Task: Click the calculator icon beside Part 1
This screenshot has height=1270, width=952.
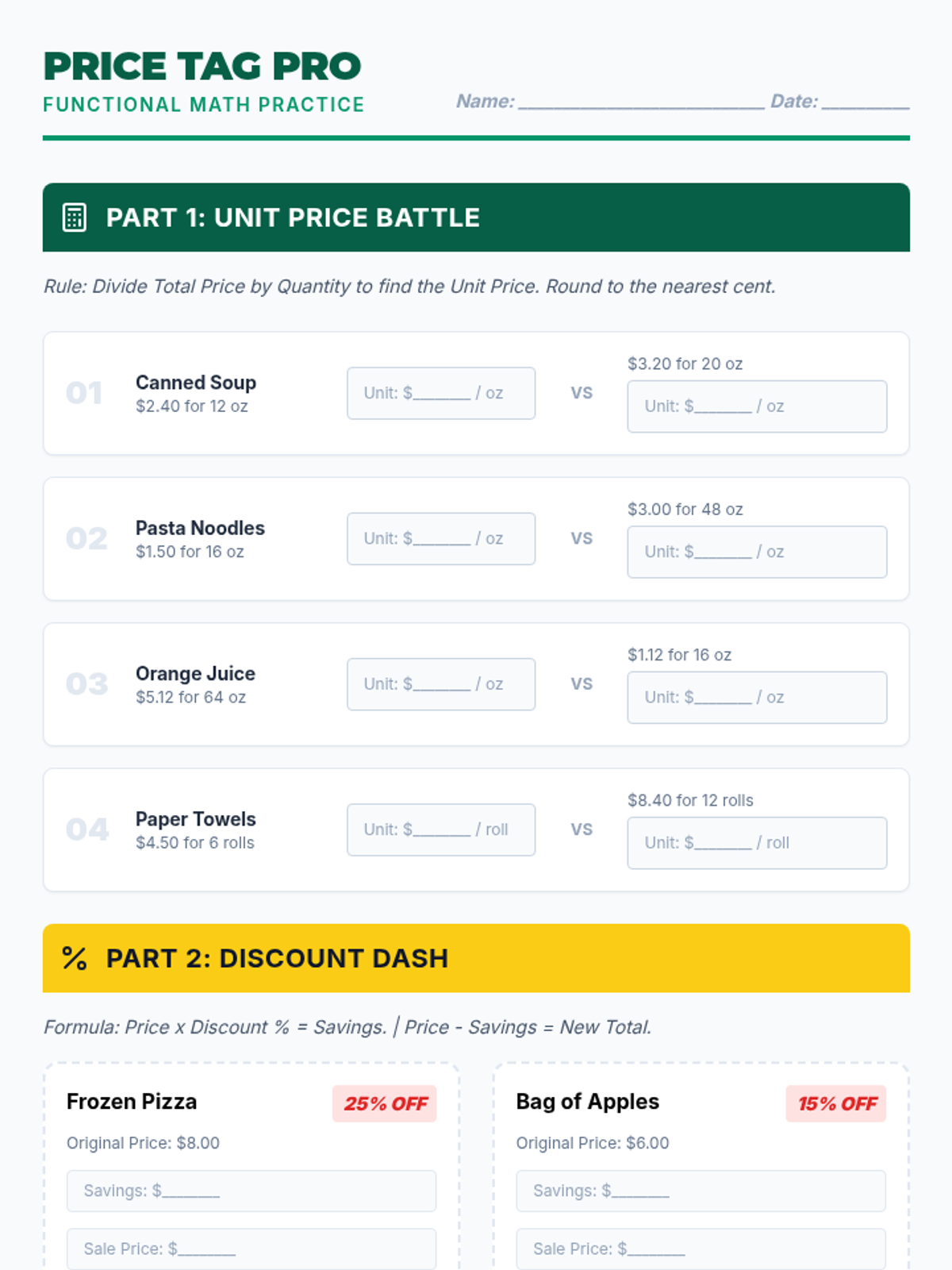Action: tap(75, 217)
